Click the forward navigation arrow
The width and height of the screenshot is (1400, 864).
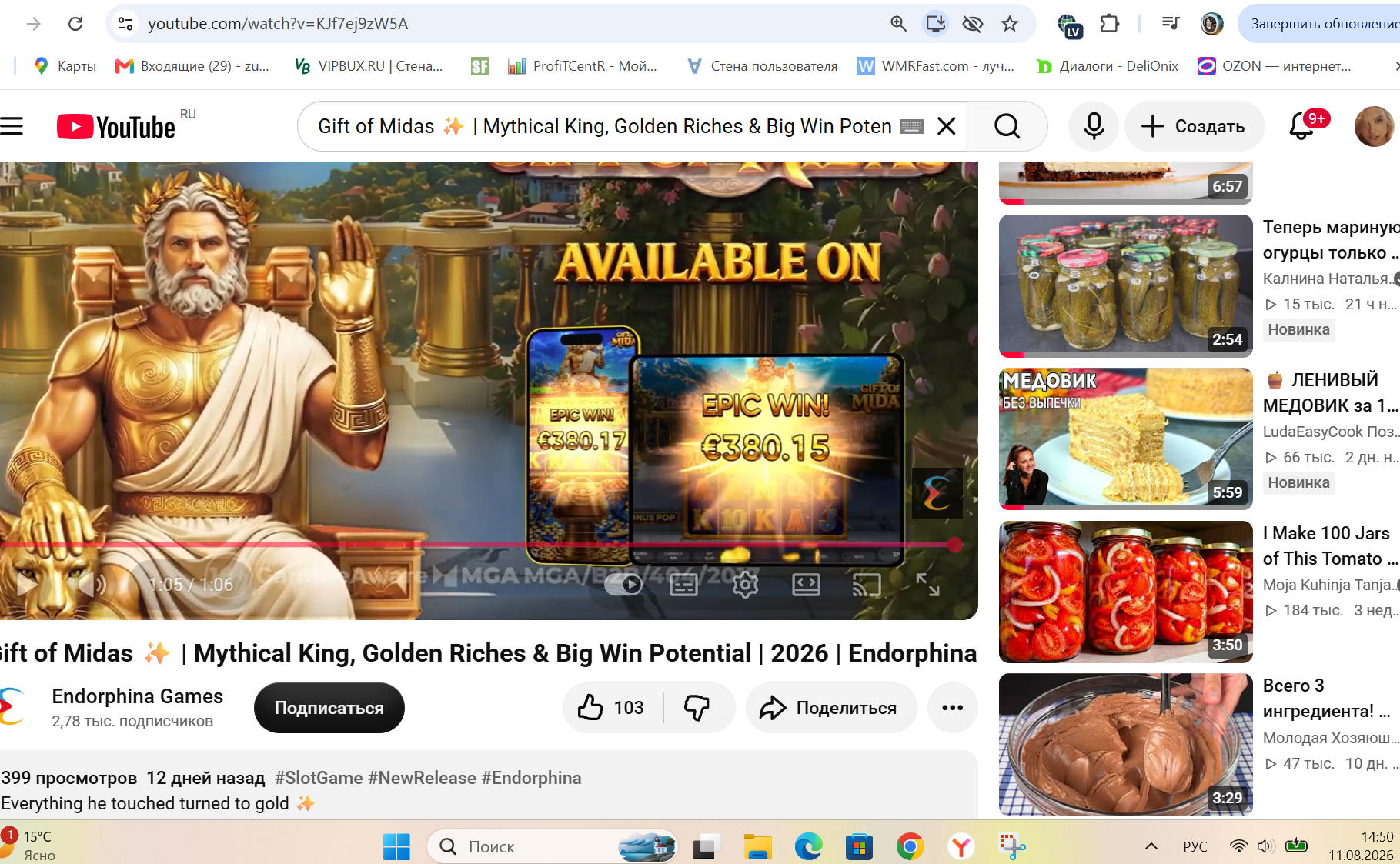[x=34, y=24]
